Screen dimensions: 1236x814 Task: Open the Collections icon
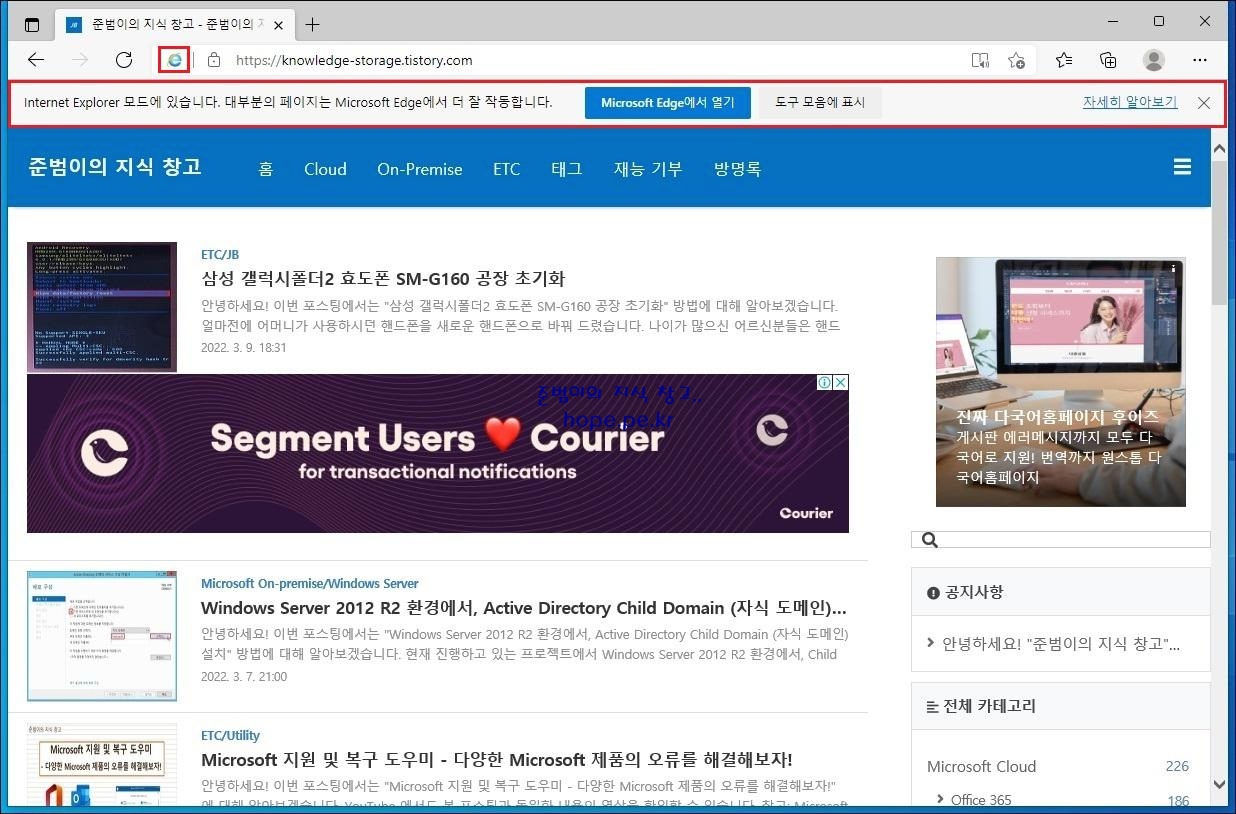[1108, 60]
